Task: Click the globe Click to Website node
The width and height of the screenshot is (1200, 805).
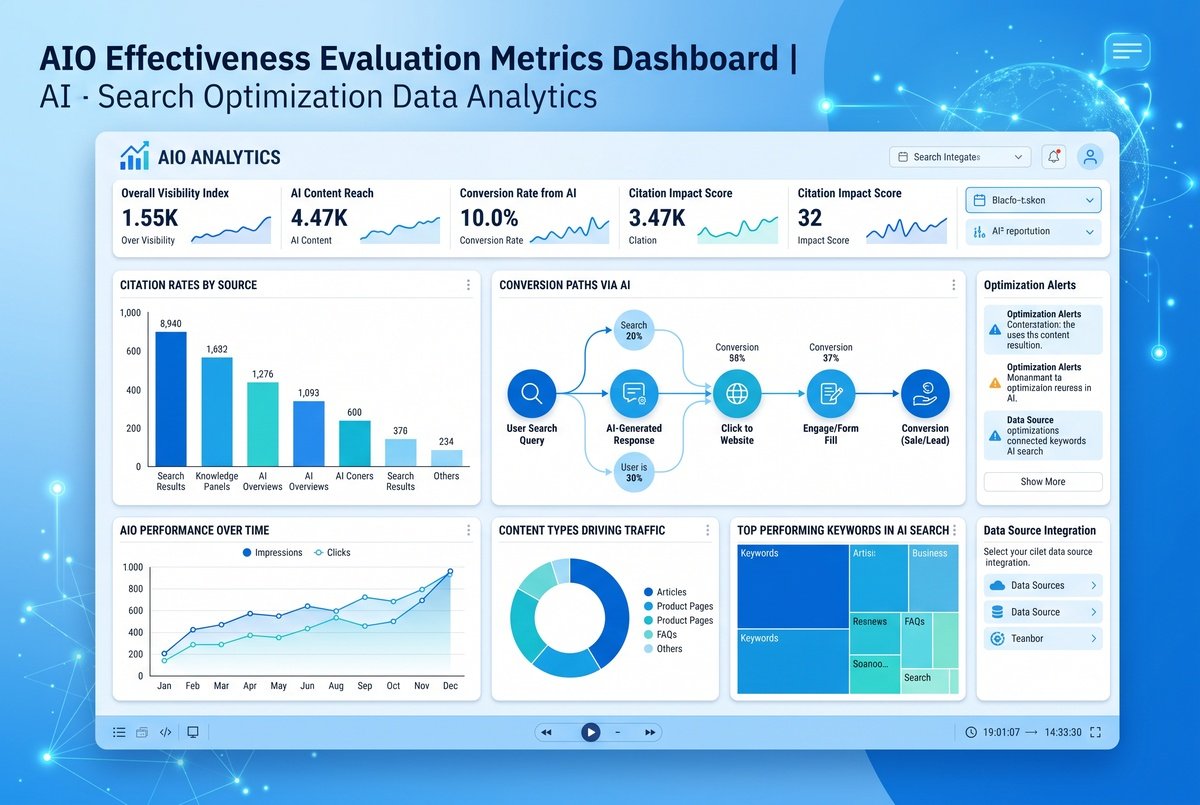Action: pos(737,394)
